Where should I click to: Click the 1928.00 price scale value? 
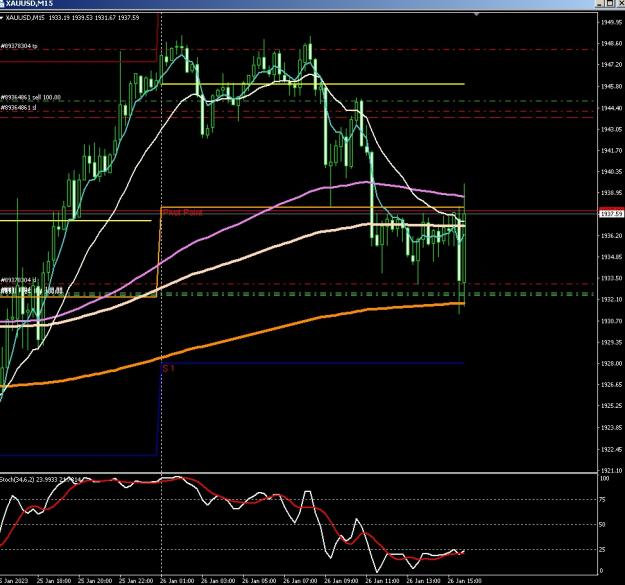tap(611, 363)
